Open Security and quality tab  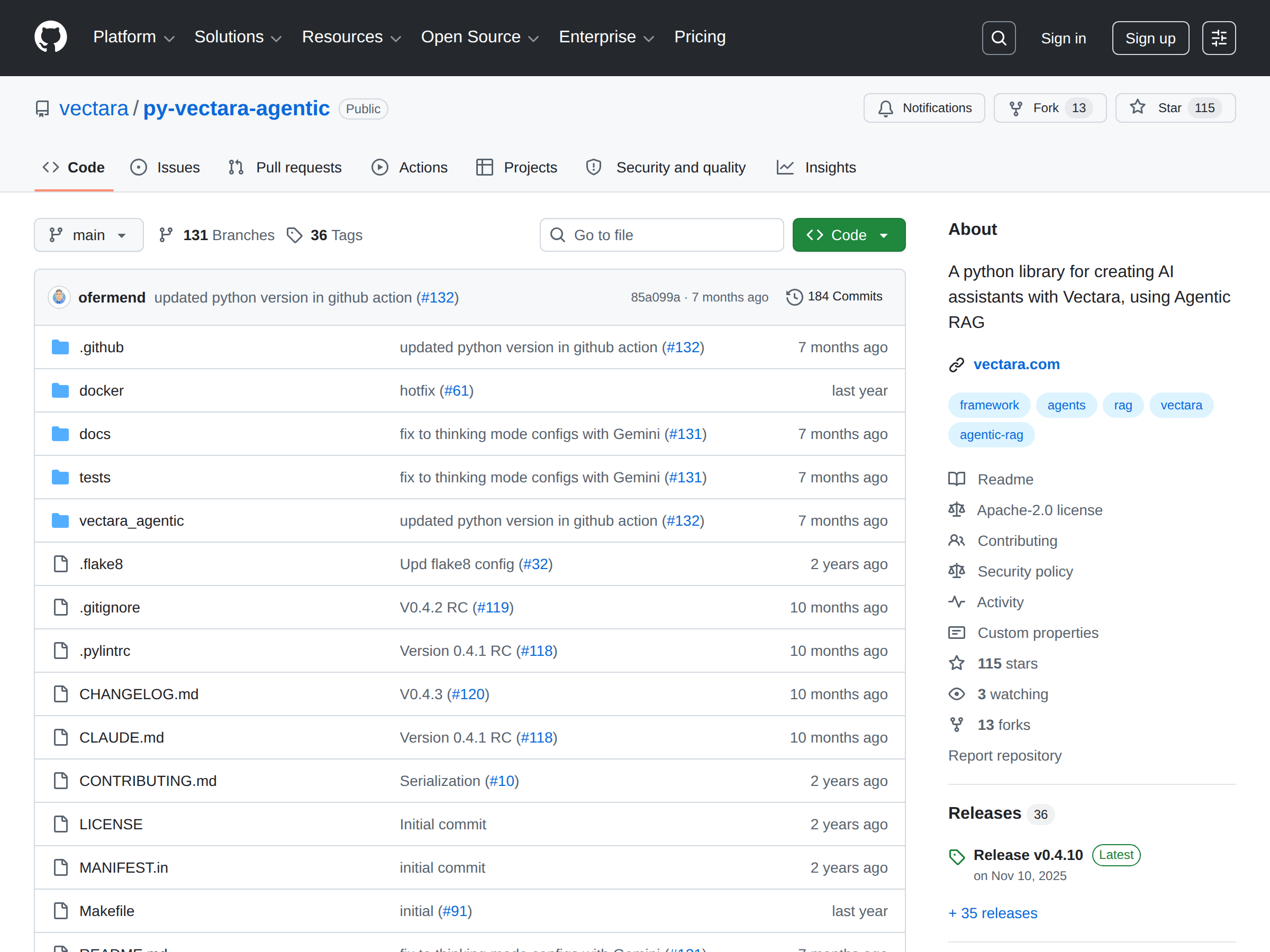pyautogui.click(x=666, y=168)
